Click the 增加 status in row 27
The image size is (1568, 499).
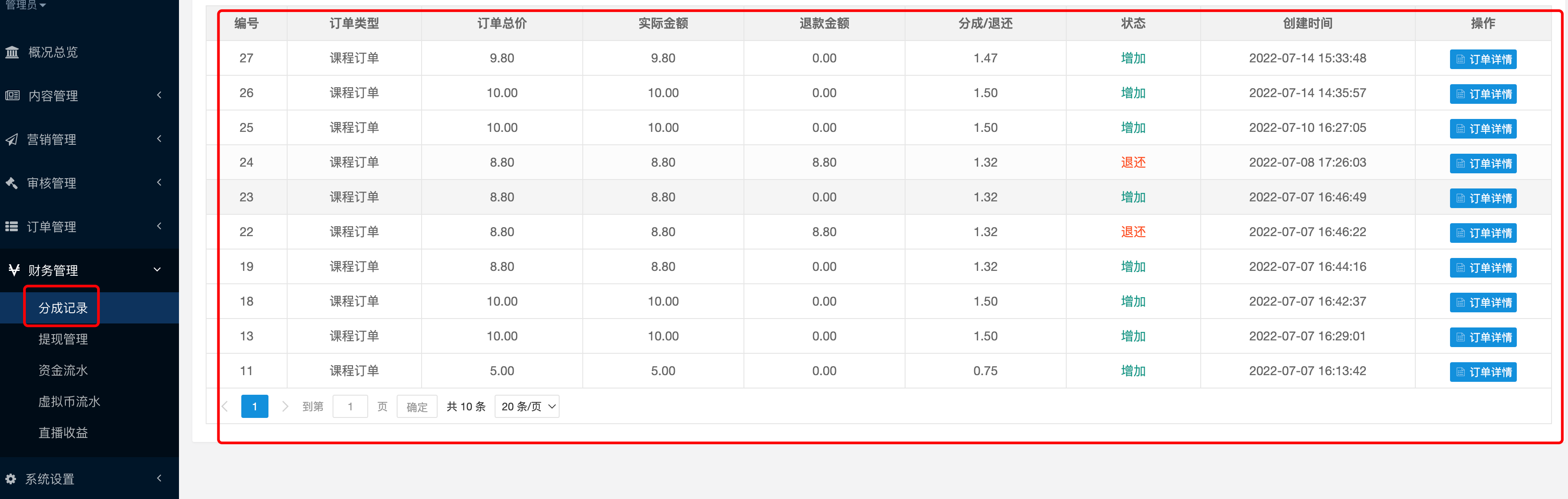point(1133,58)
